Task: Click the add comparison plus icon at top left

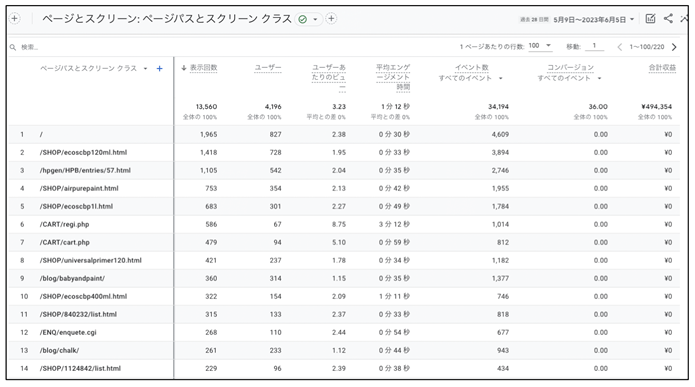Action: click(15, 19)
